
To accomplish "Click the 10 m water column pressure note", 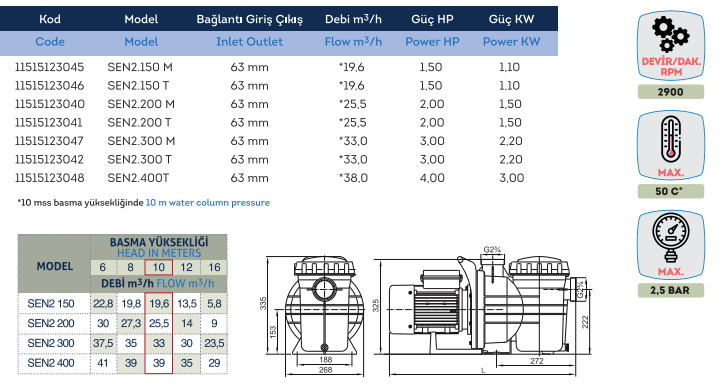I will pyautogui.click(x=207, y=202).
